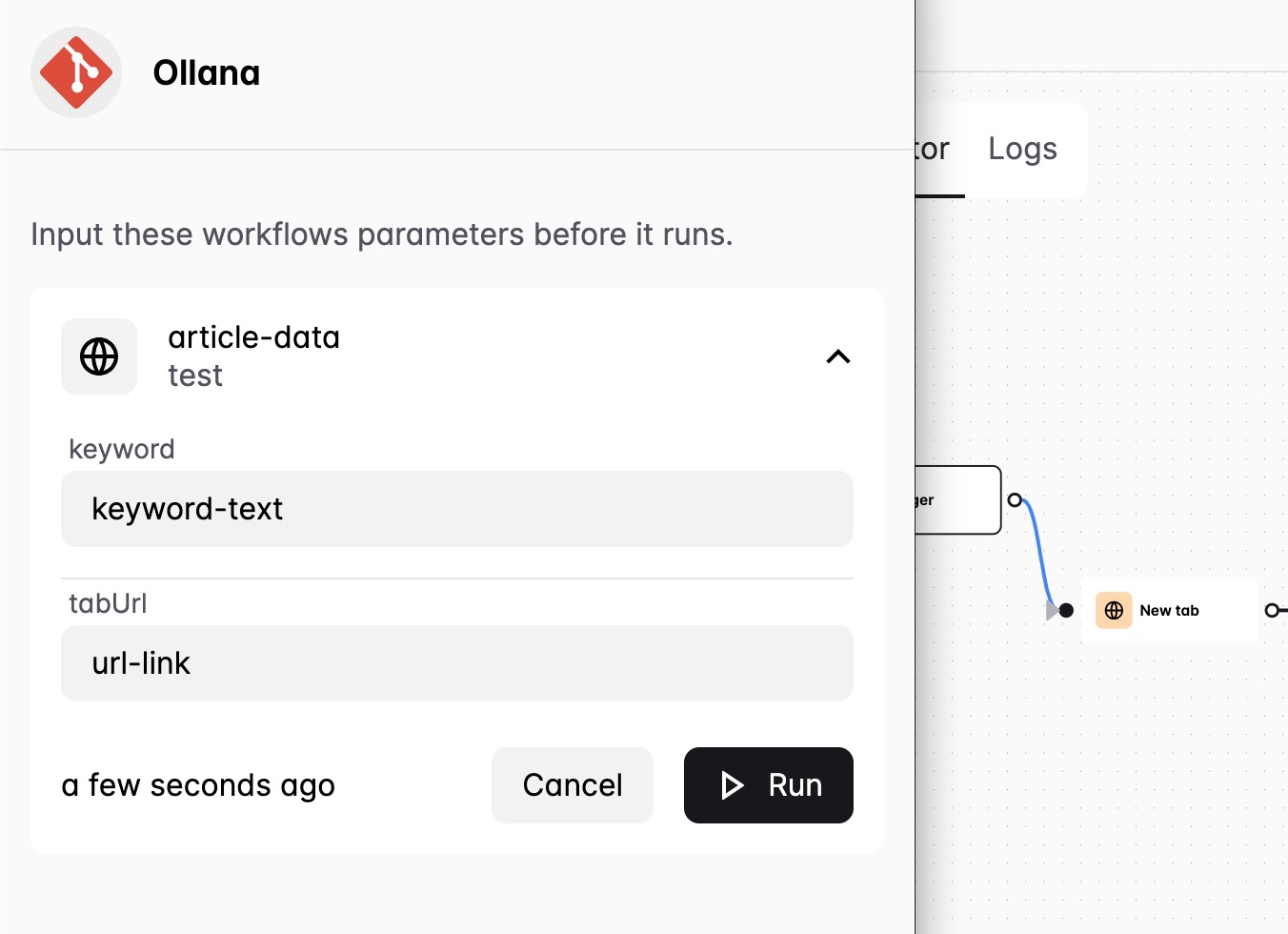Click the article-data workflow title
Screen dimensions: 1288x934
tap(253, 337)
